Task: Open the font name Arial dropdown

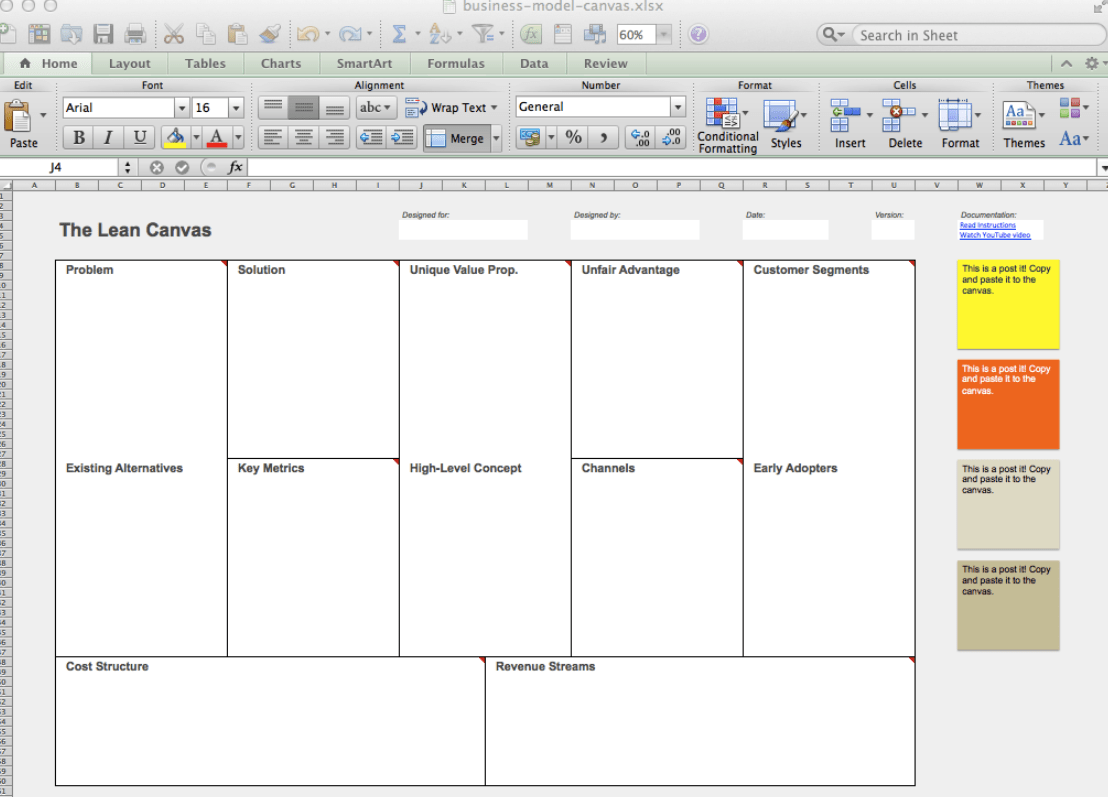Action: tap(181, 108)
